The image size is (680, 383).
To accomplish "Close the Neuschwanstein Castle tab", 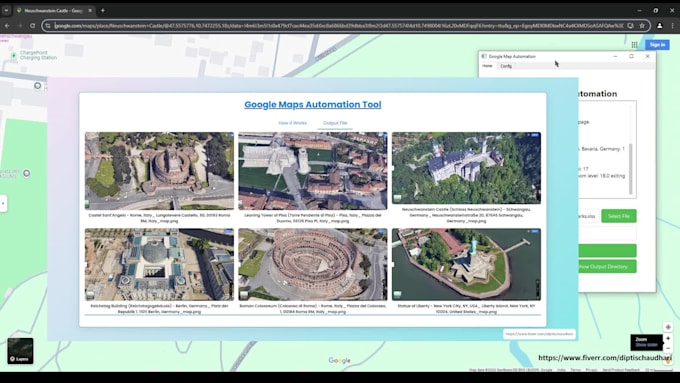I will point(90,10).
